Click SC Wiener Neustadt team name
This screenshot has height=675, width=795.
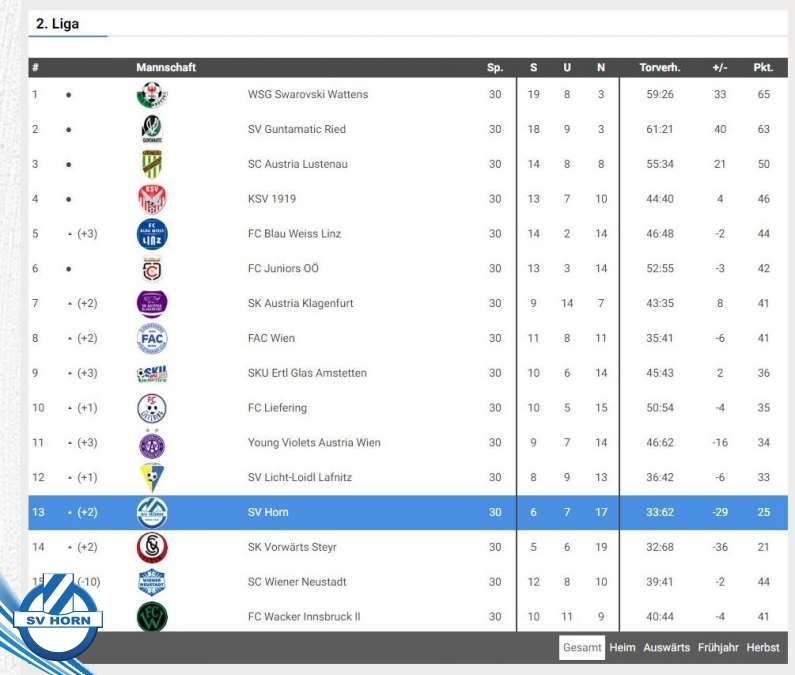(297, 582)
